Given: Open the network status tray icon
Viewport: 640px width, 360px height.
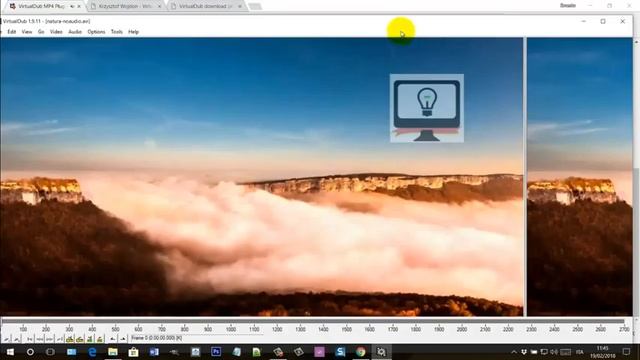Looking at the screenshot, I should [x=544, y=352].
